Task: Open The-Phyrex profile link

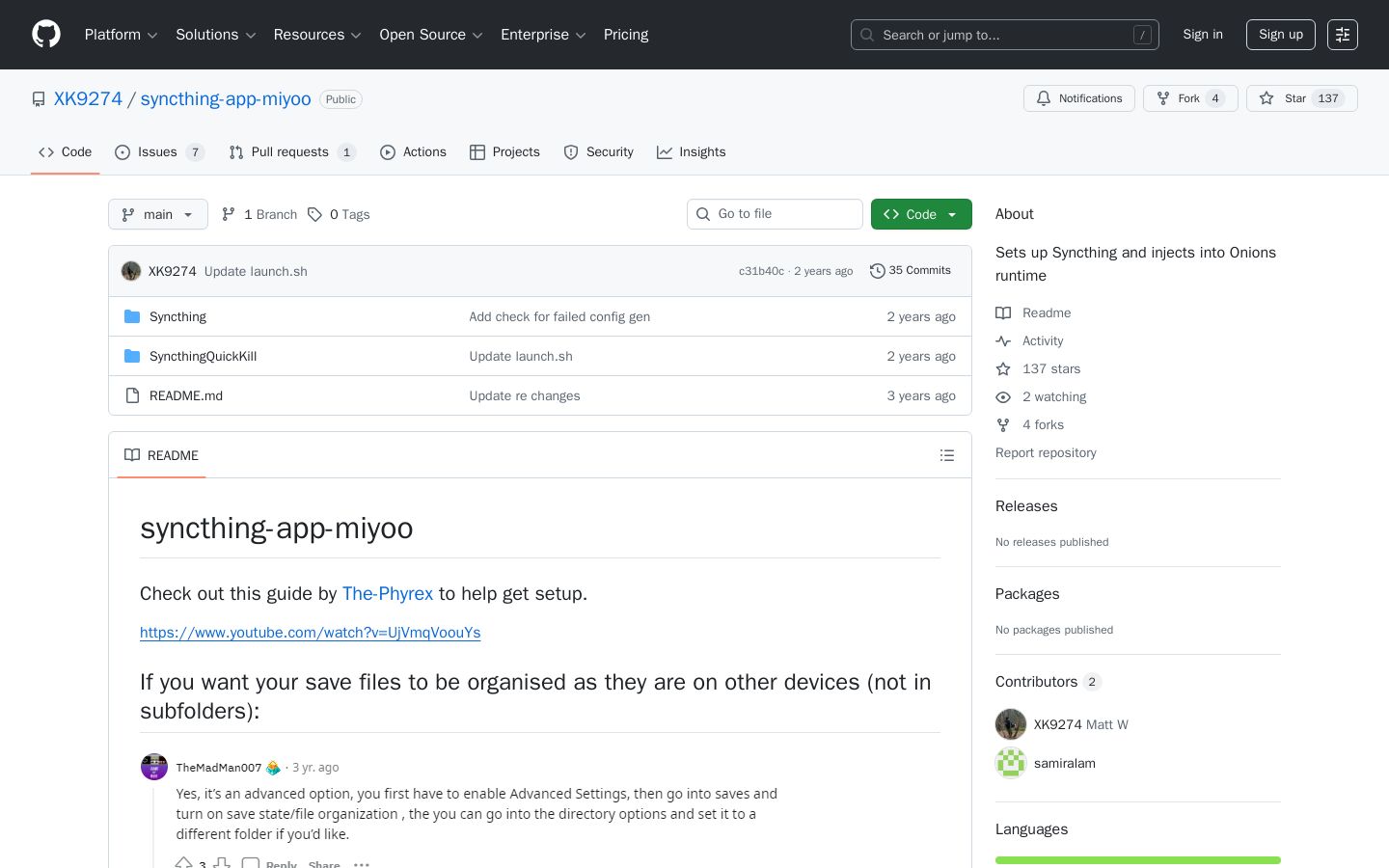Action: coord(388,593)
